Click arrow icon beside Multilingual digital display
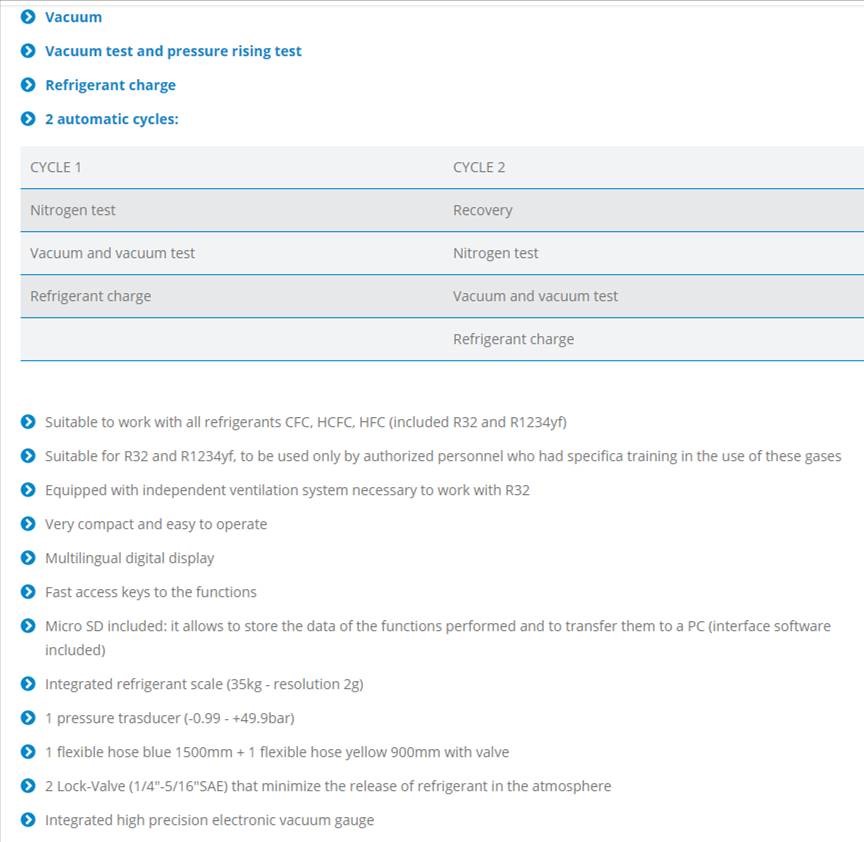864x842 pixels. pos(28,558)
